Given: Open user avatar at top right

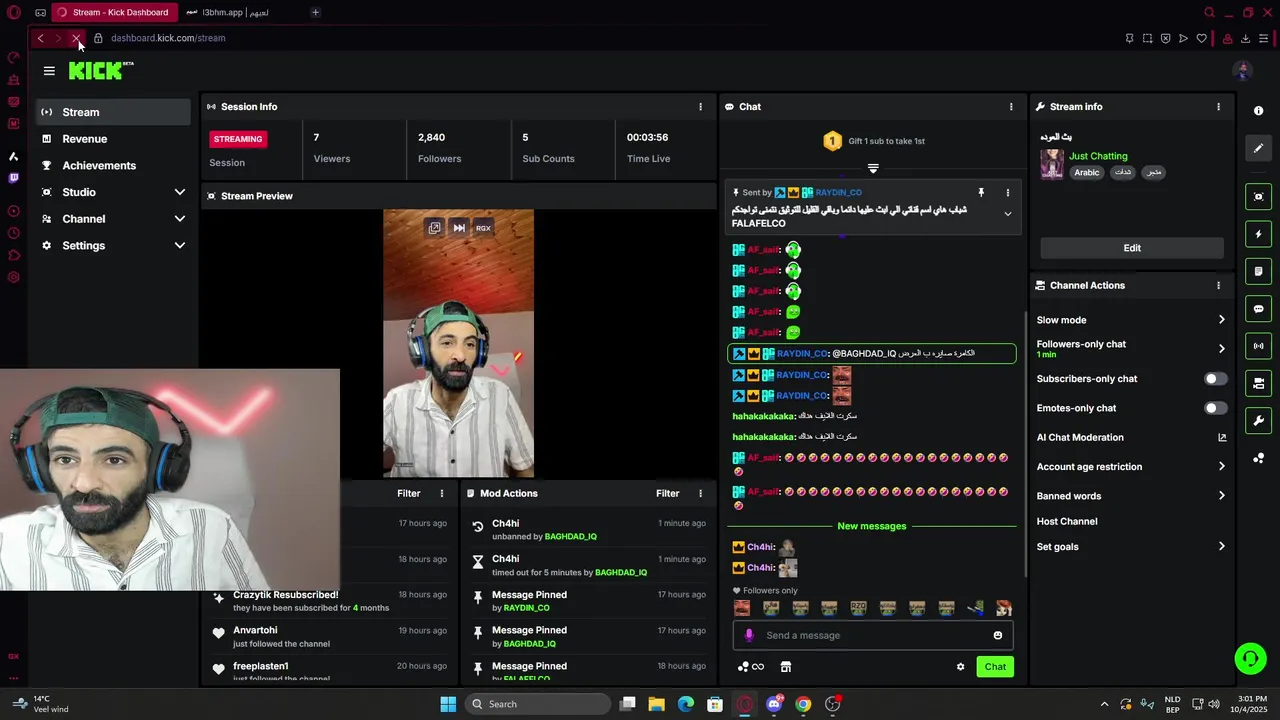Looking at the screenshot, I should [x=1243, y=70].
